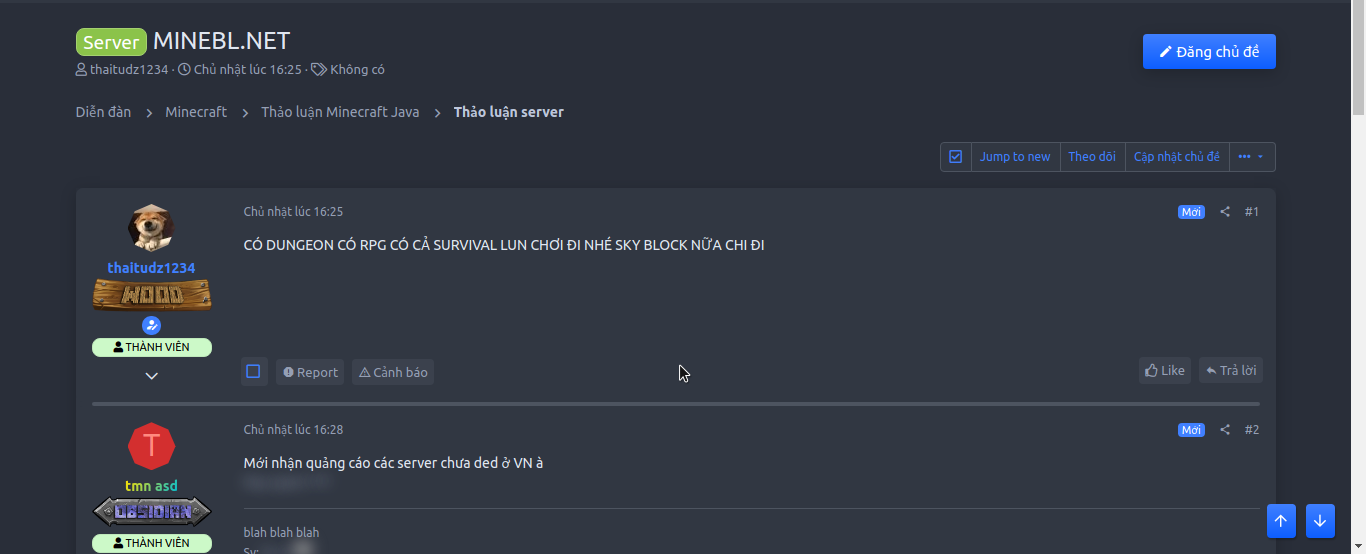The height and width of the screenshot is (554, 1366).
Task: Click the Trả lời reply button
Action: [x=1231, y=371]
